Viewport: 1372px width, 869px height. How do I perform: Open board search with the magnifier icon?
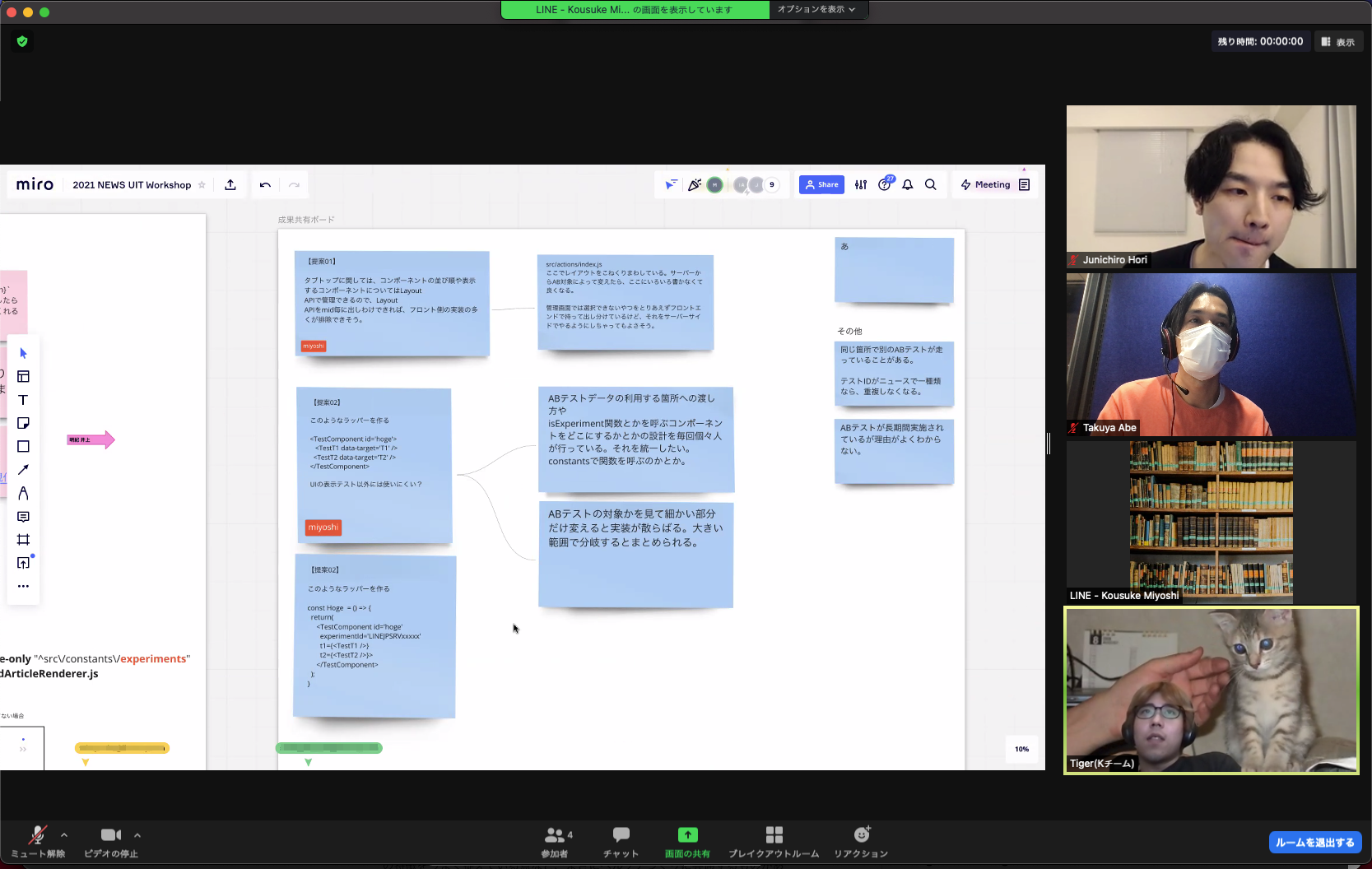click(x=931, y=184)
